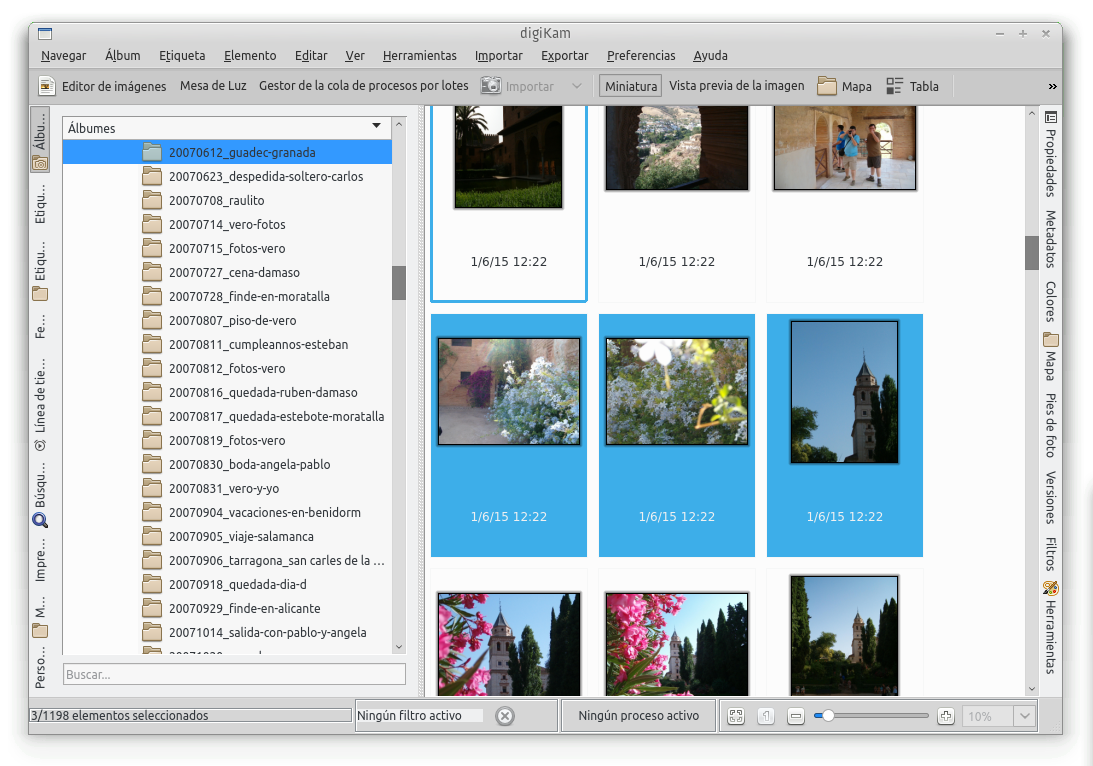
Task: Click the zoom in plus button
Action: coord(946,716)
